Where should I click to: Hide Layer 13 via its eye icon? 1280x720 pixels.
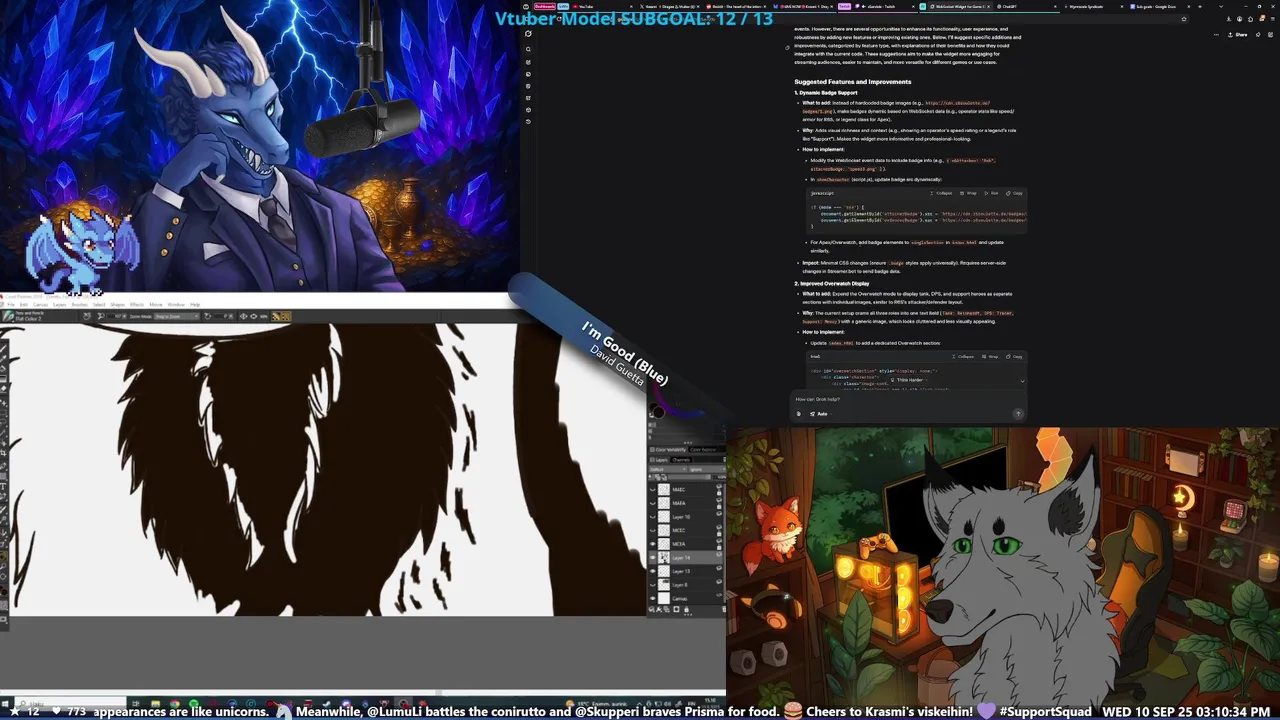pyautogui.click(x=652, y=571)
